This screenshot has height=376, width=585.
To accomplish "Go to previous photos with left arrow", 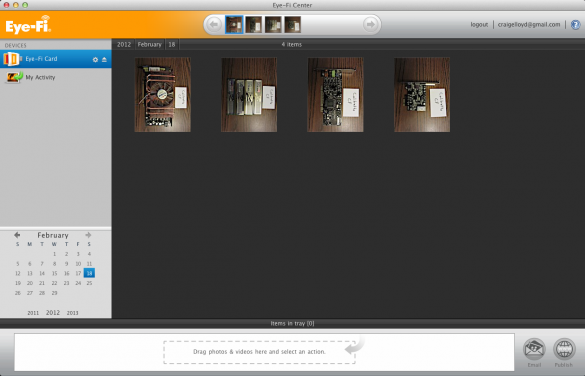I will coord(214,25).
